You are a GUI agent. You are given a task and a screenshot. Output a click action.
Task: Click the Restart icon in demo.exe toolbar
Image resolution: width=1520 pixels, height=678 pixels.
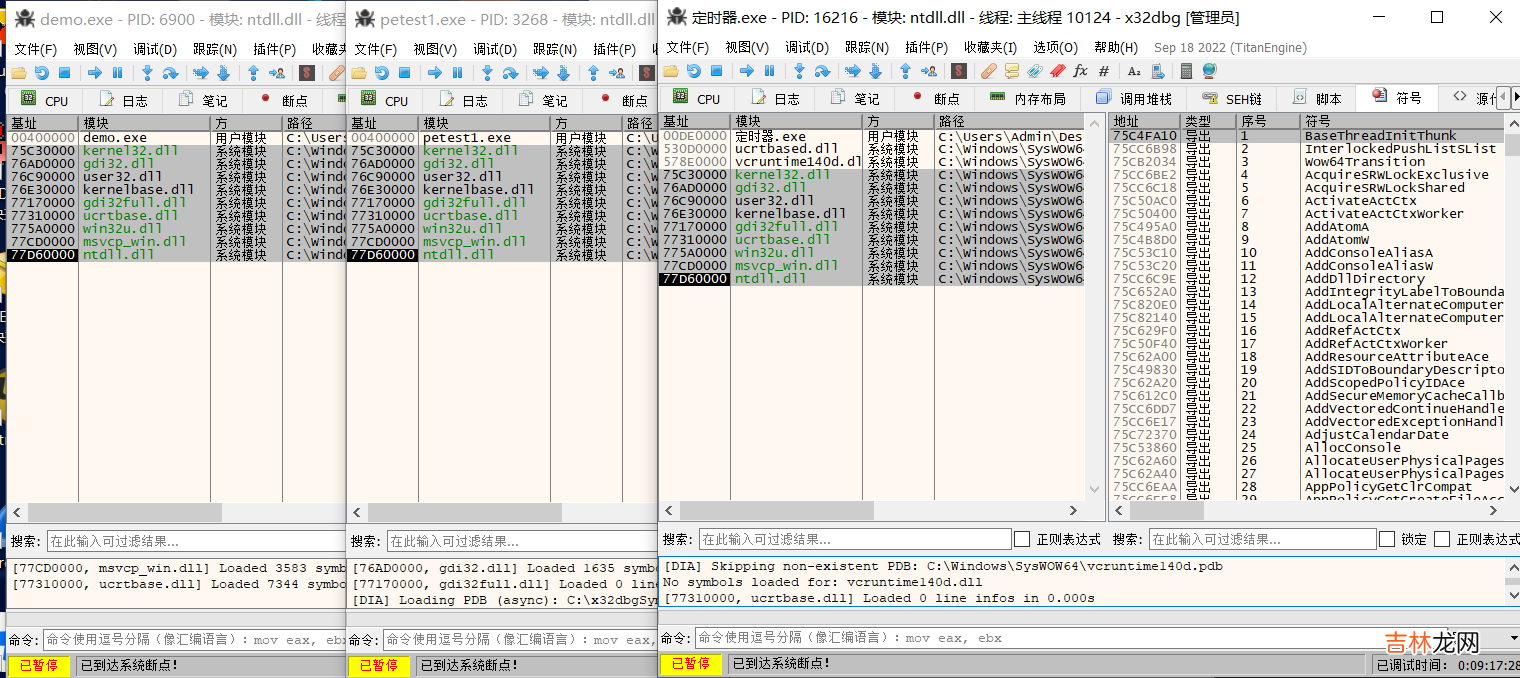[41, 72]
